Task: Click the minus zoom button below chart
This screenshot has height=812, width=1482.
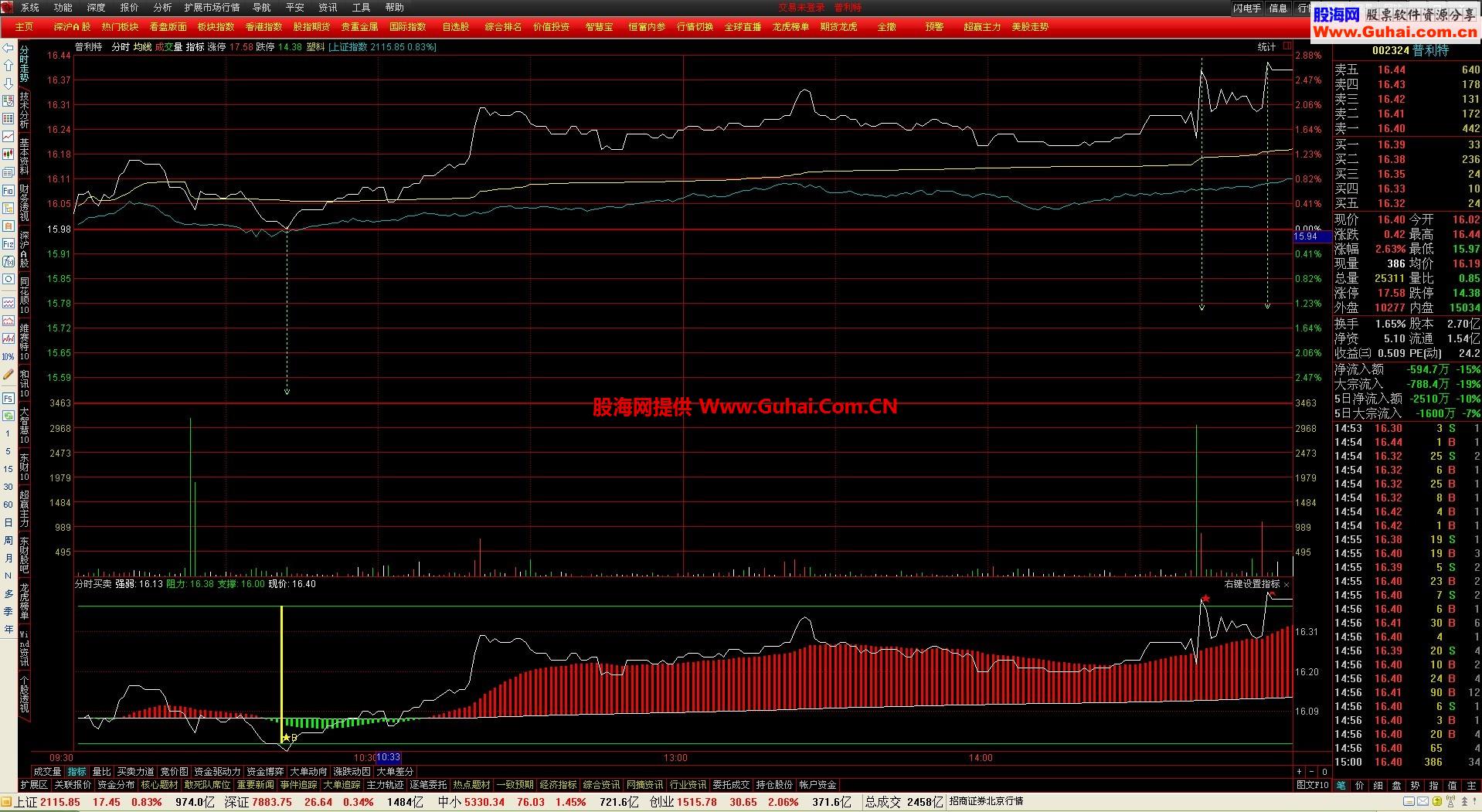Action: coord(1311,771)
